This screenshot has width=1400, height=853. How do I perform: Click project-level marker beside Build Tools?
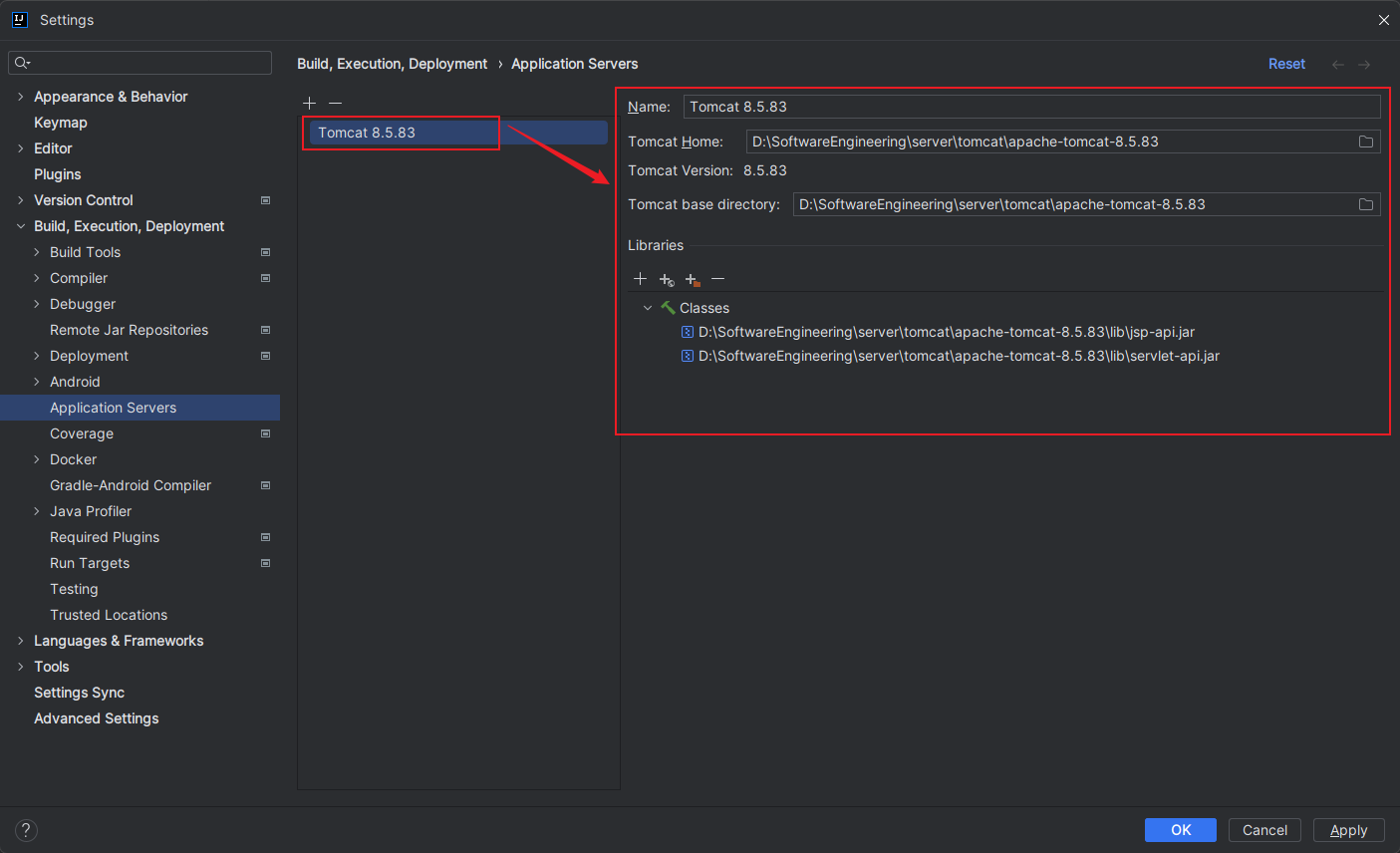point(266,252)
